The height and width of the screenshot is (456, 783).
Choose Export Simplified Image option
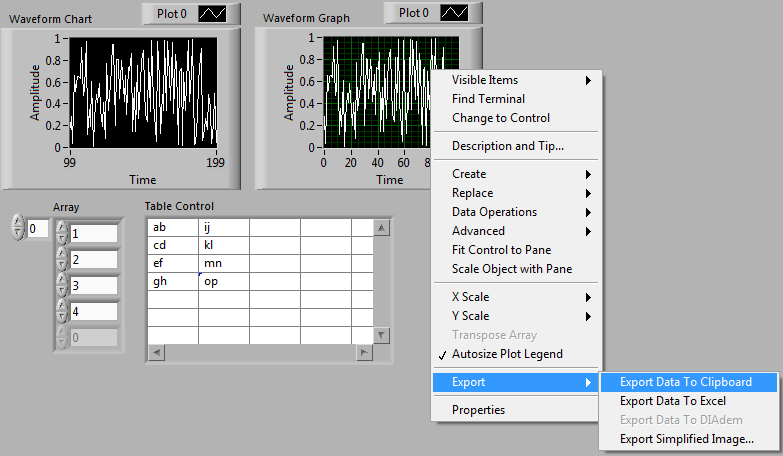pyautogui.click(x=689, y=439)
